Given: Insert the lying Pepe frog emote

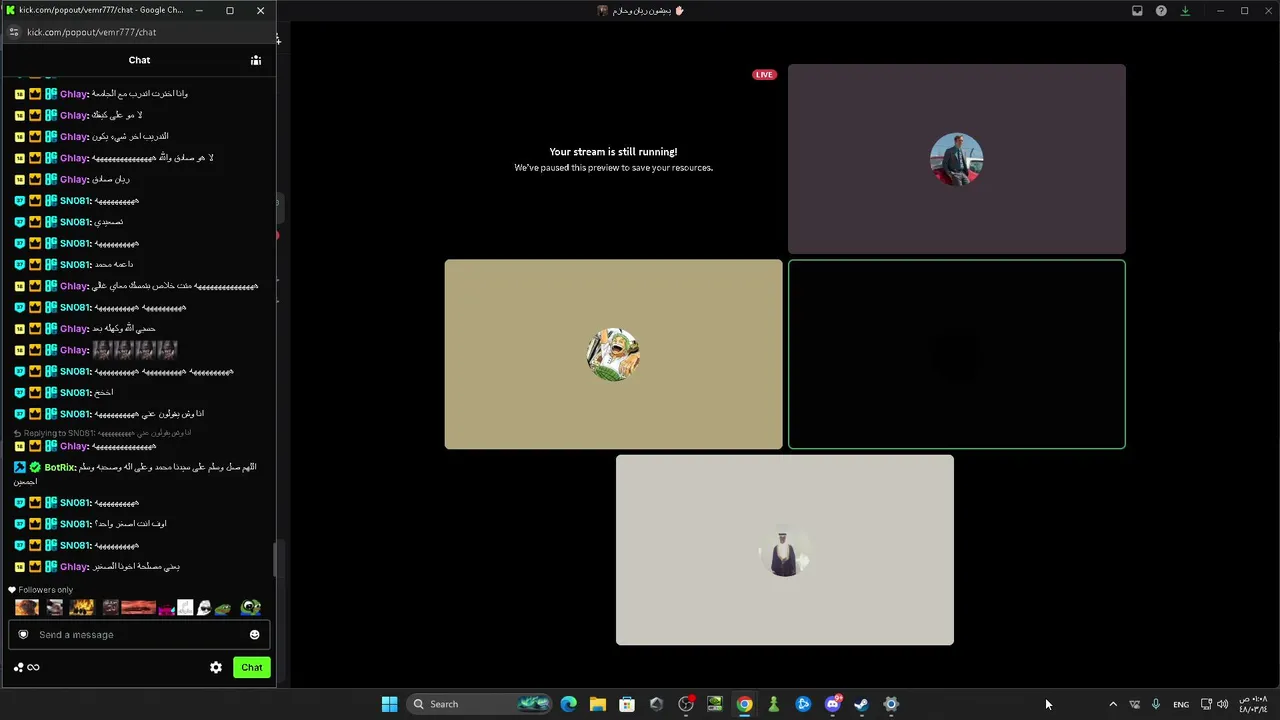Looking at the screenshot, I should tap(223, 608).
